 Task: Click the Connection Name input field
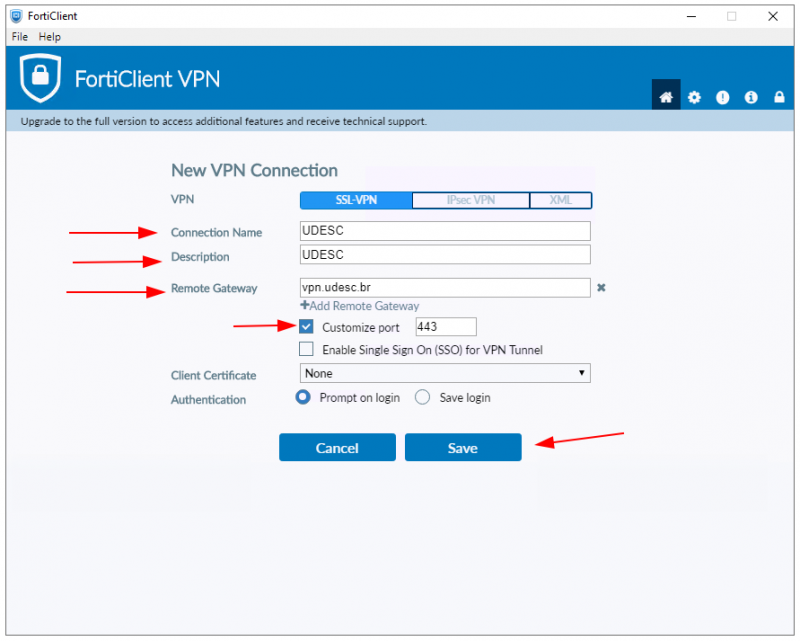point(445,231)
